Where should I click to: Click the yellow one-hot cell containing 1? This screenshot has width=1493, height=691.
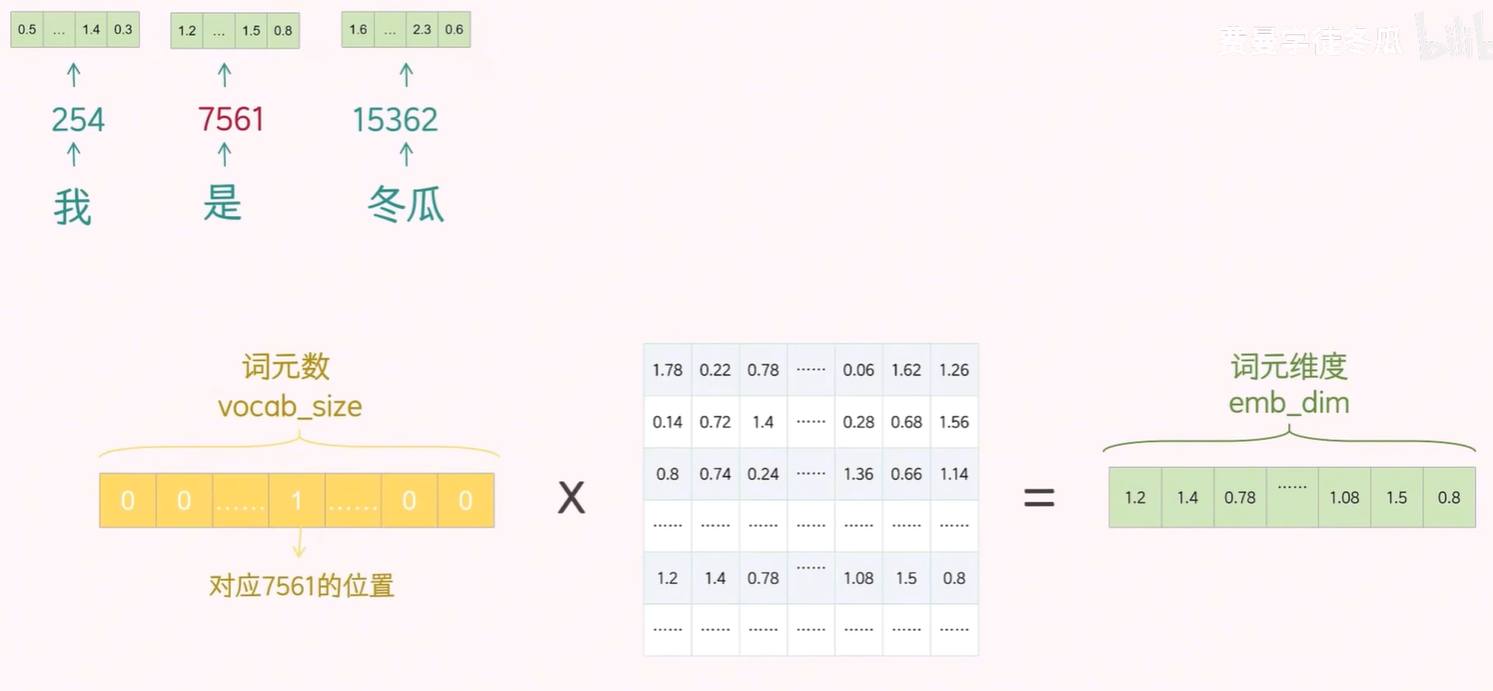[x=297, y=499]
